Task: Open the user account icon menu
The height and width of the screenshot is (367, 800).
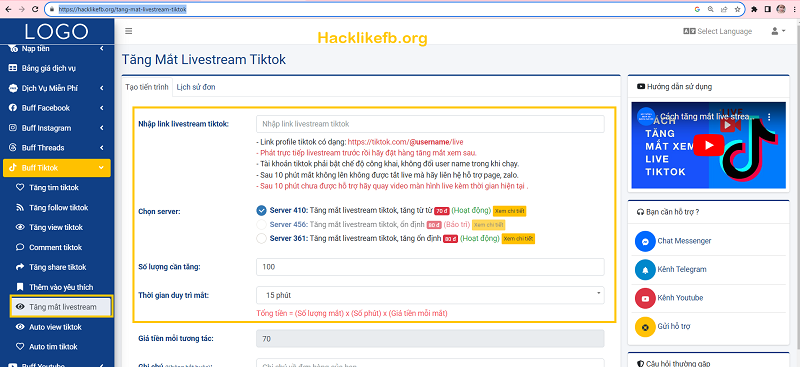Action: pos(778,31)
